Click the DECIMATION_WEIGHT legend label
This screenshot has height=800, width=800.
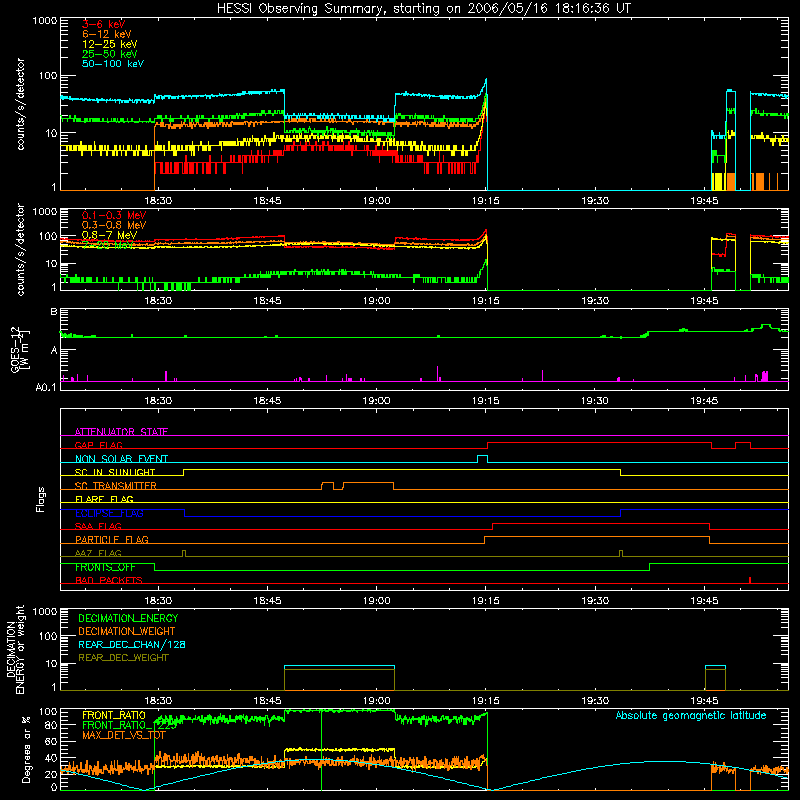coord(127,631)
